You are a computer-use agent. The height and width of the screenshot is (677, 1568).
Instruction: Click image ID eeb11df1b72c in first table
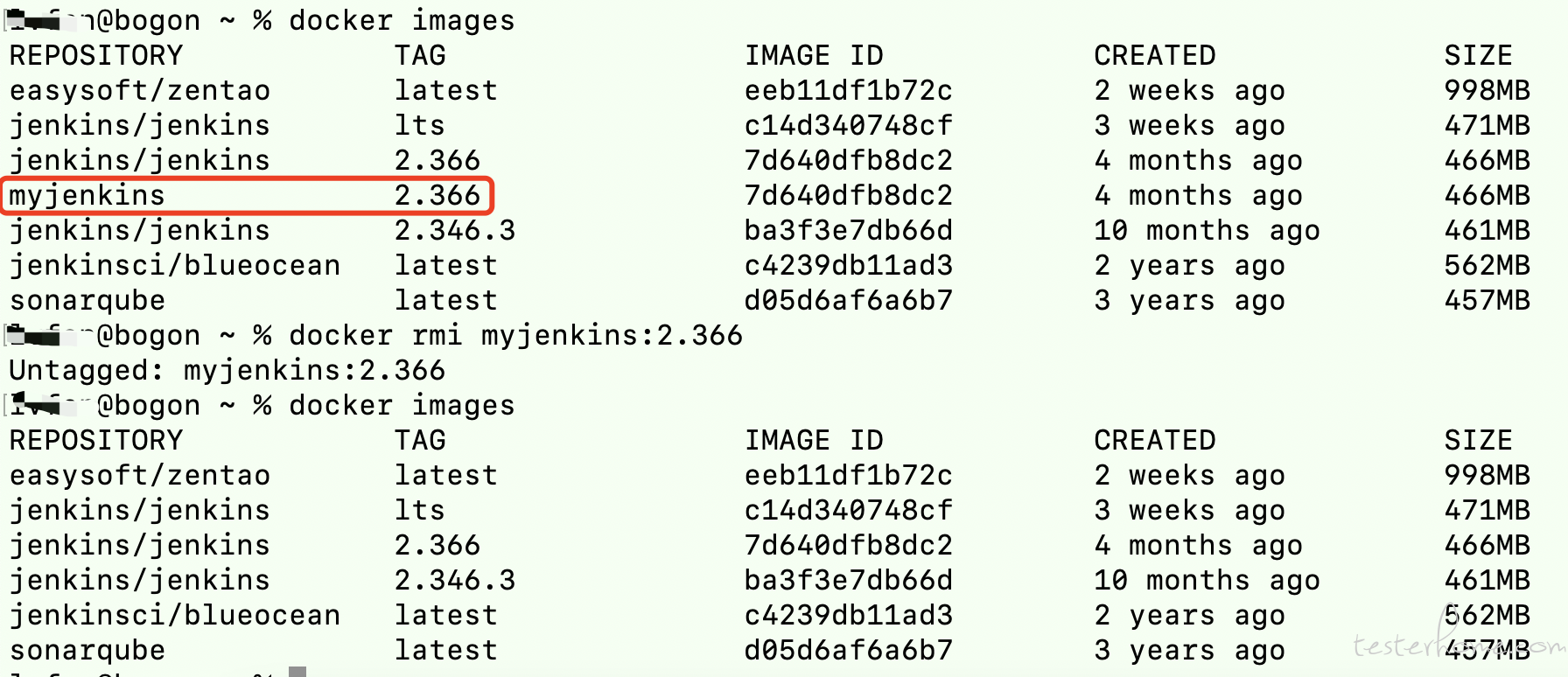tap(848, 91)
